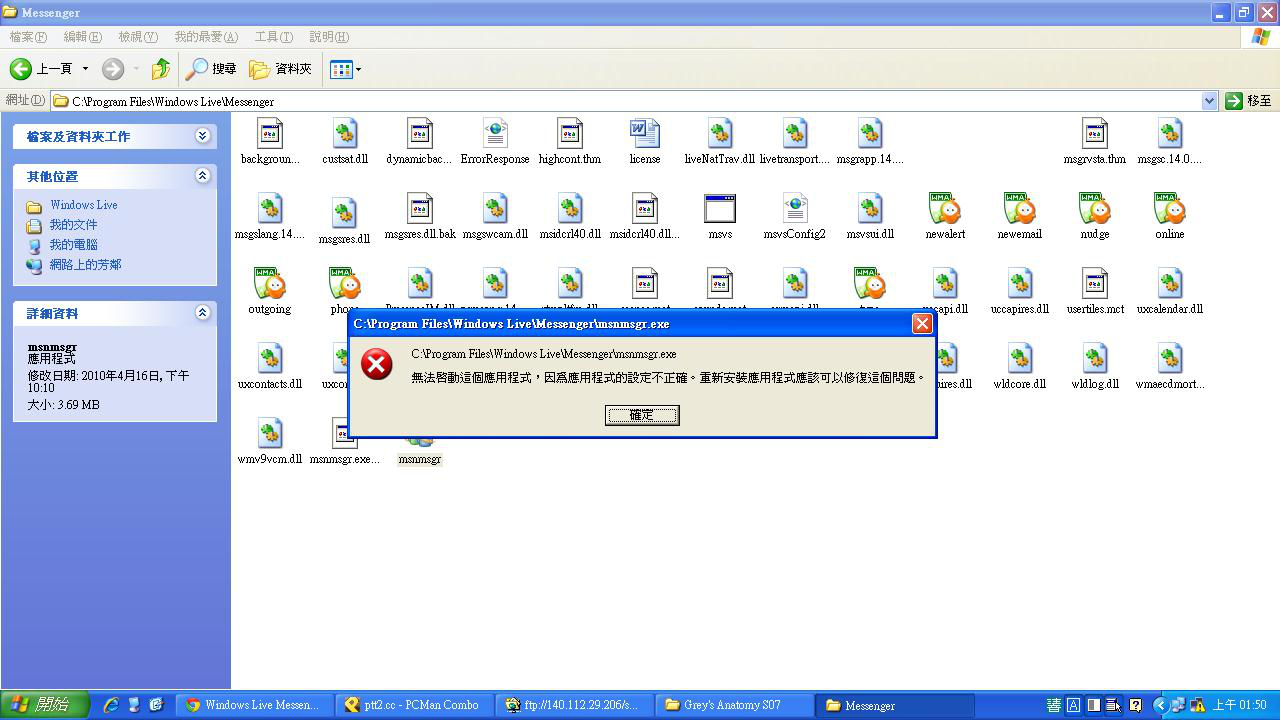The width and height of the screenshot is (1280, 720).
Task: Select the msvsConfig2 file icon
Action: pos(795,208)
